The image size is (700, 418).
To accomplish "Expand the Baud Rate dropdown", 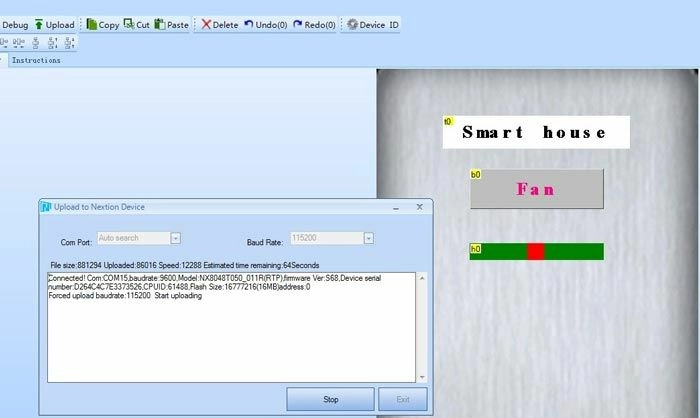I will tap(368, 238).
